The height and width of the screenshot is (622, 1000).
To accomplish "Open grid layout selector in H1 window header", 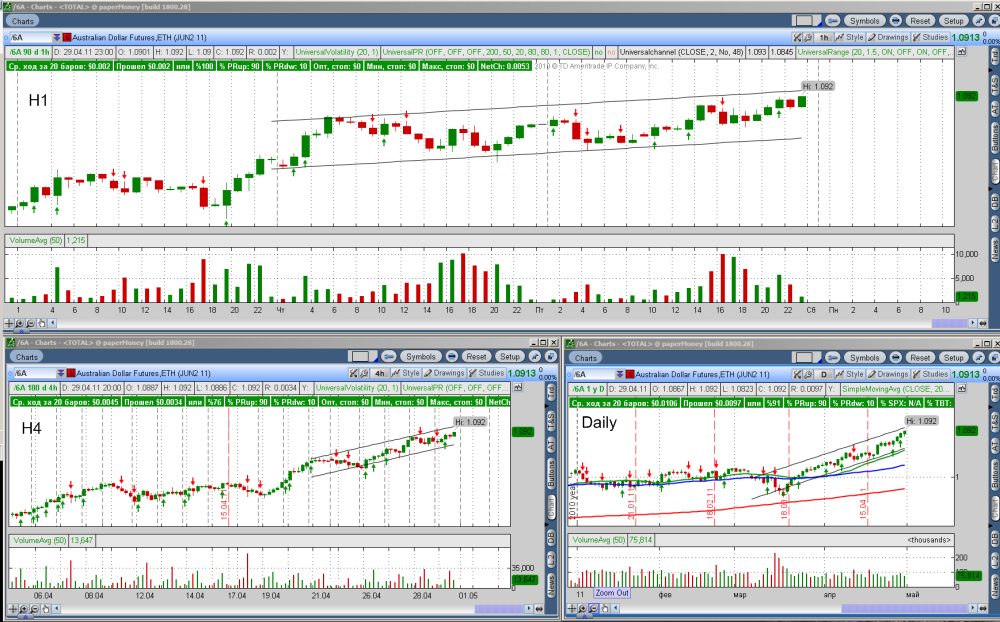I will [807, 21].
